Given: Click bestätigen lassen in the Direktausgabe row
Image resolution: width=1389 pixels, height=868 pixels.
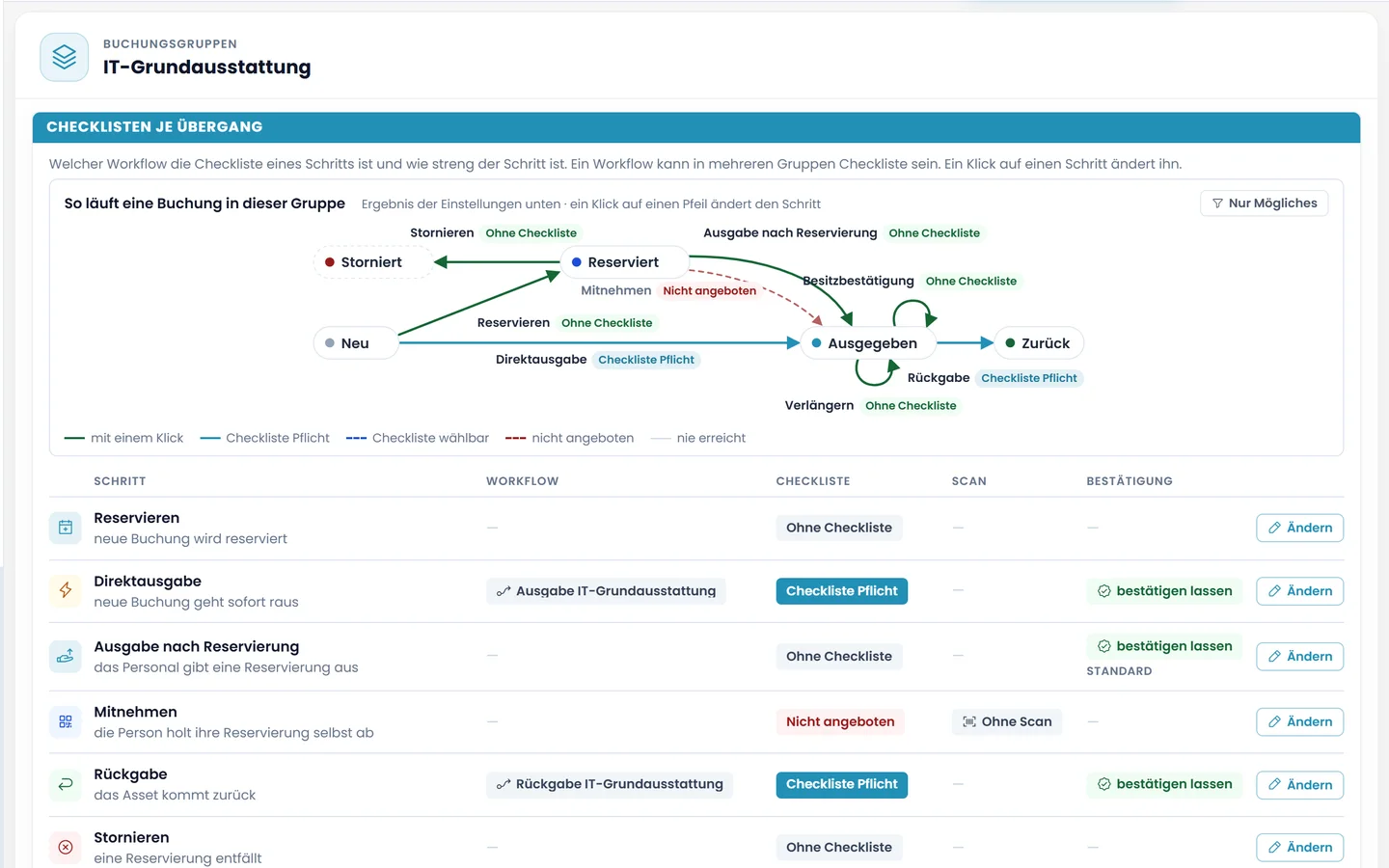Looking at the screenshot, I should pos(1164,591).
